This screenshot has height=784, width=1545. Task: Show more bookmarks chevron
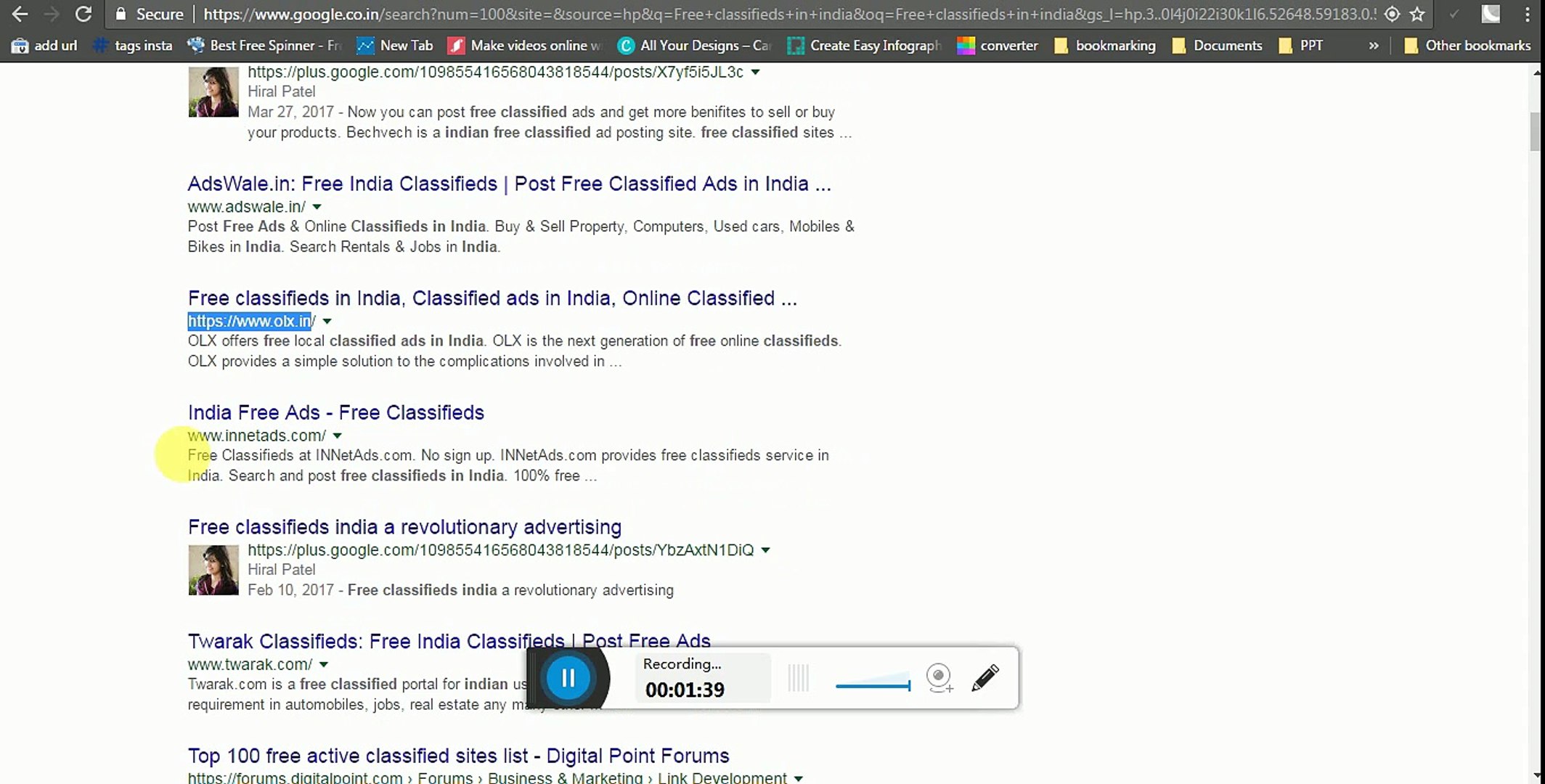tap(1373, 46)
